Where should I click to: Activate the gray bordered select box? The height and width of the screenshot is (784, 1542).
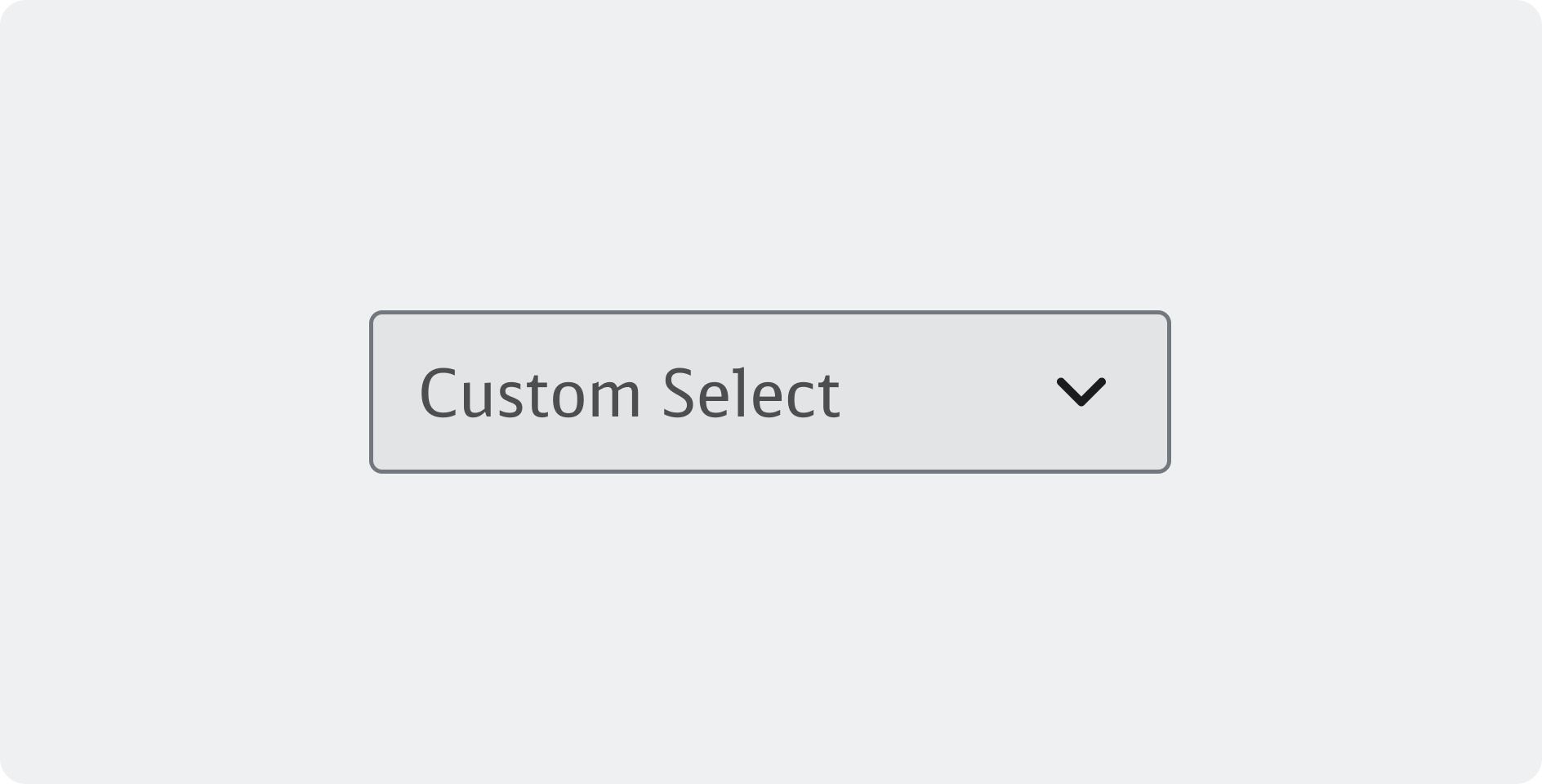click(x=769, y=392)
